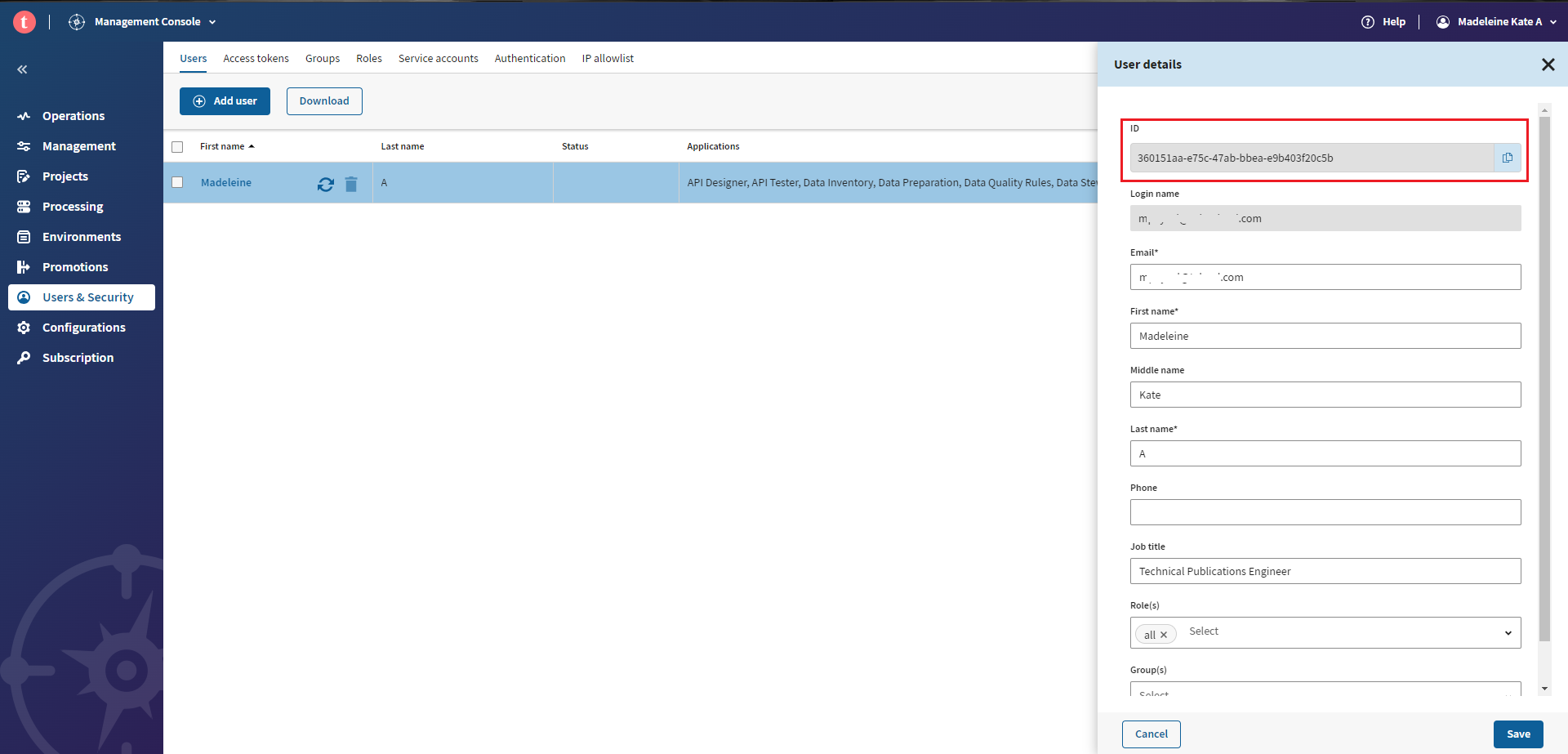Save the user details
This screenshot has height=754, width=1568.
click(1518, 734)
